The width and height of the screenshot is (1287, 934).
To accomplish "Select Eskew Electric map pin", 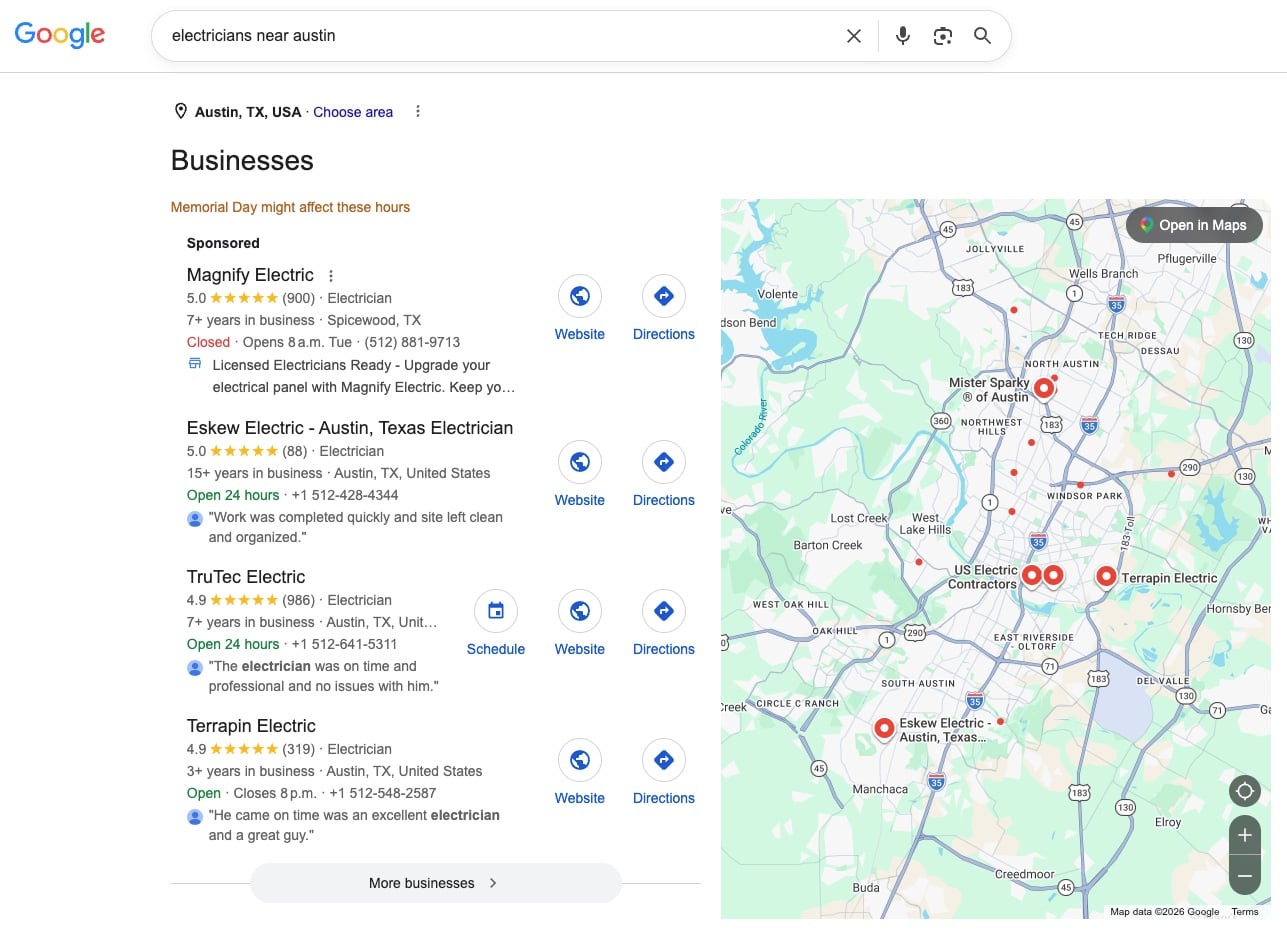I will coord(884,730).
